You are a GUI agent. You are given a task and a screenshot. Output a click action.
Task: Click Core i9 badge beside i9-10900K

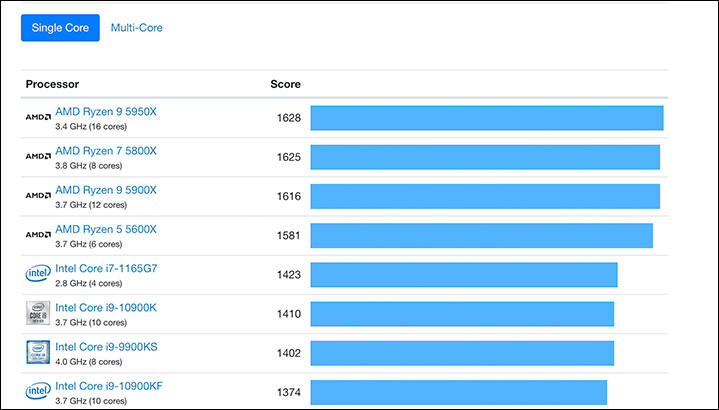tap(38, 313)
